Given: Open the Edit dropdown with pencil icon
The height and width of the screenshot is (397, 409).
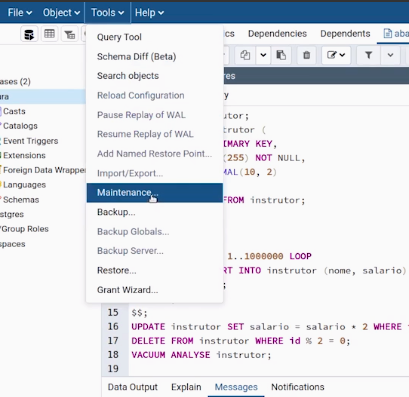Looking at the screenshot, I should [x=336, y=55].
